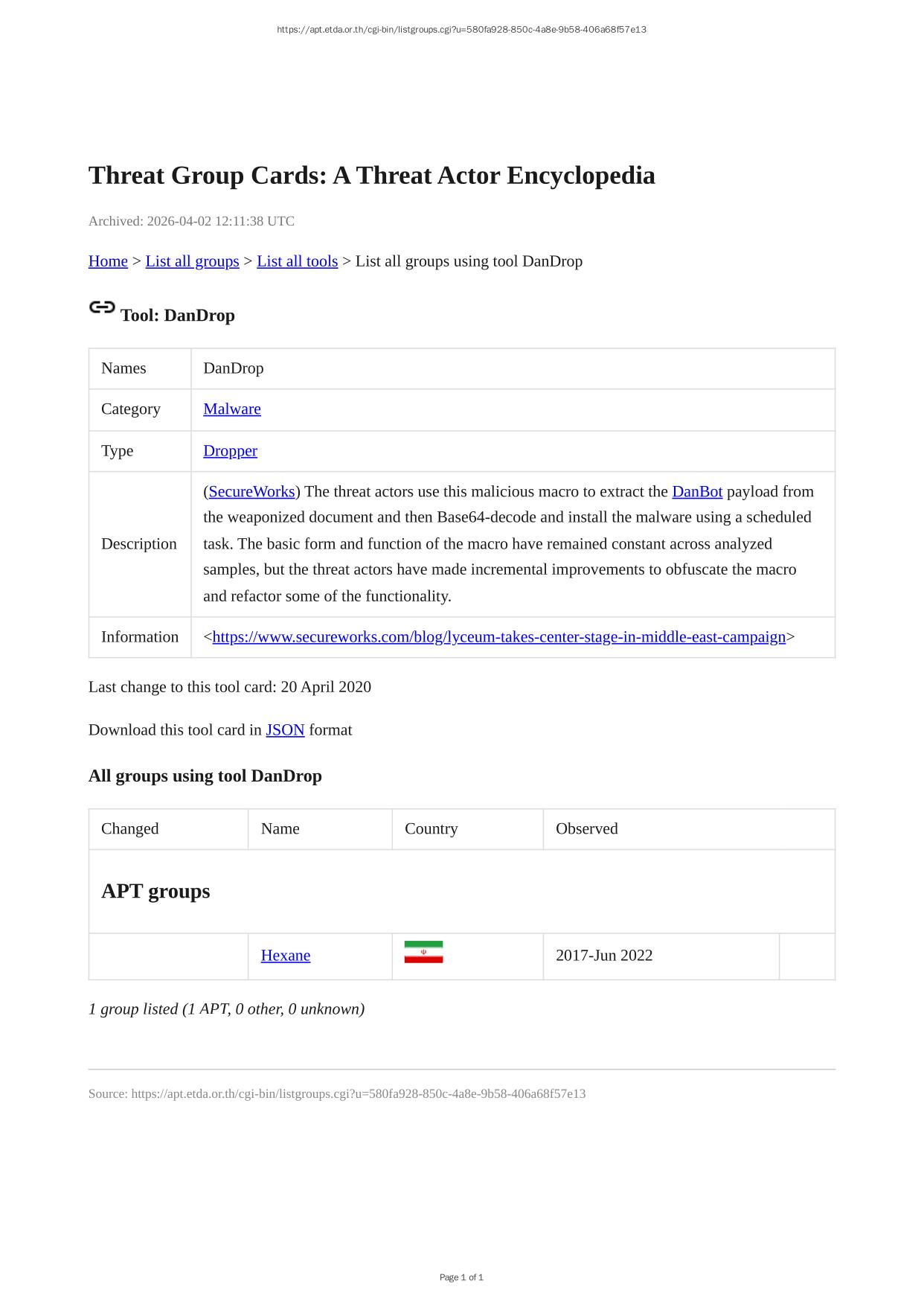Click the Changed column header

pos(130,828)
